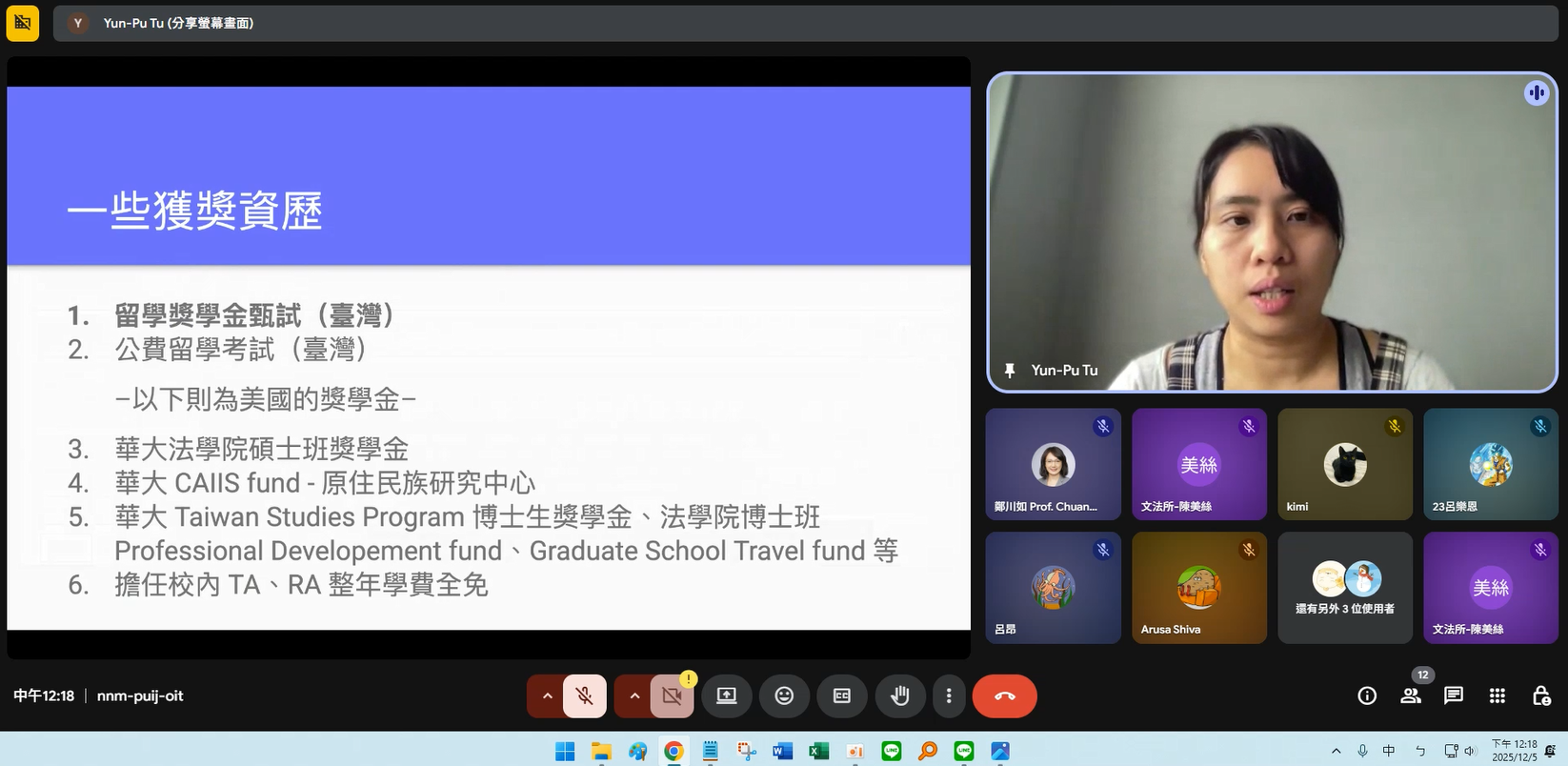Open the emoji reactions picker
Screen dimensions: 1568x766
point(784,696)
